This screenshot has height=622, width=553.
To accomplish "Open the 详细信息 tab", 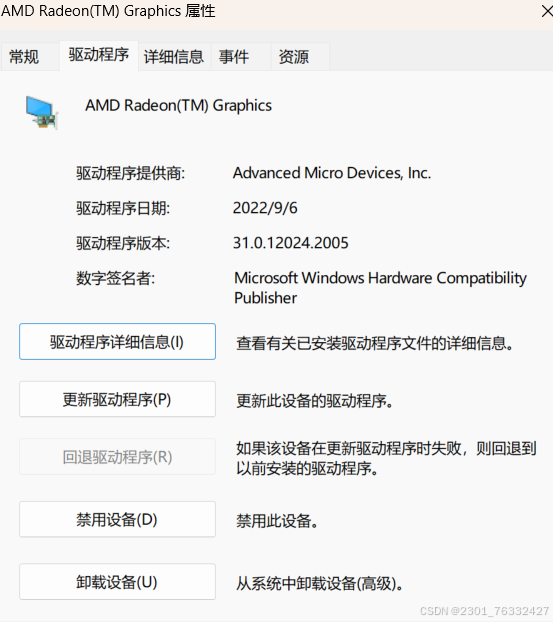I will tap(174, 56).
